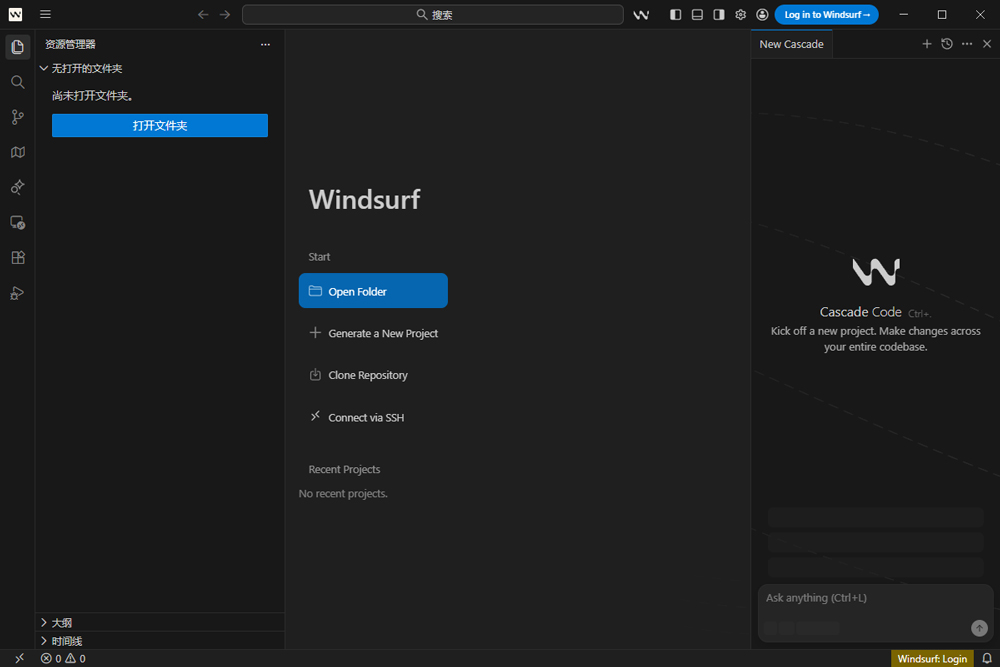Go back with the left arrow
The image size is (1000, 667).
click(203, 14)
